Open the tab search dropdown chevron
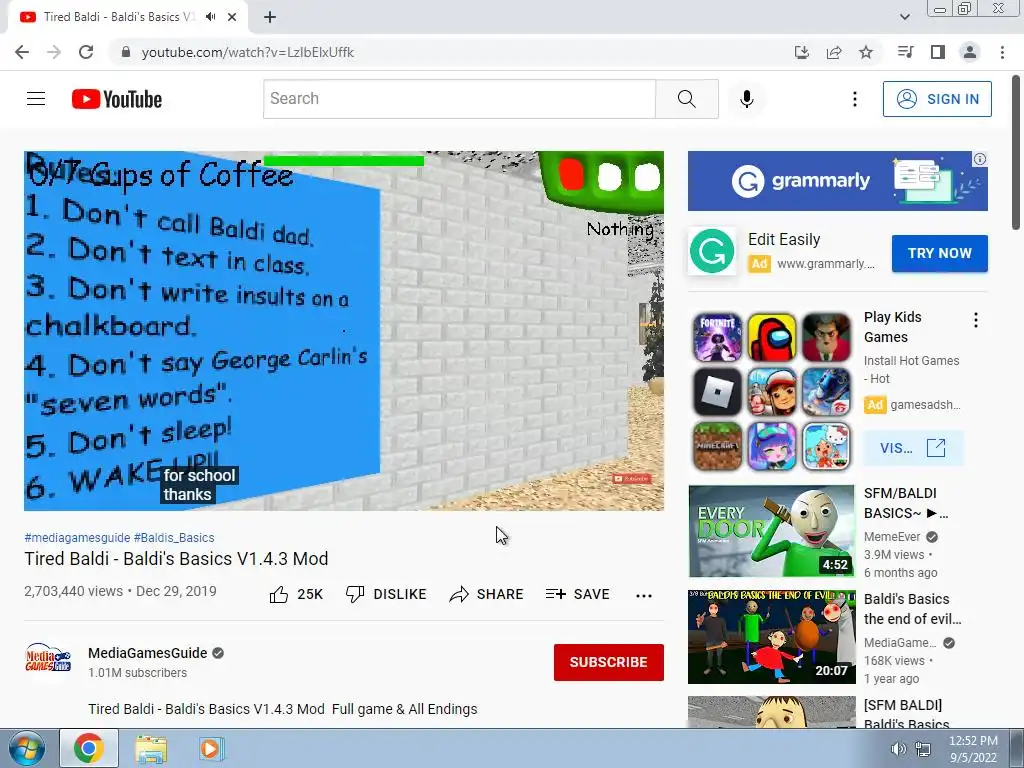1024x768 pixels. click(904, 17)
